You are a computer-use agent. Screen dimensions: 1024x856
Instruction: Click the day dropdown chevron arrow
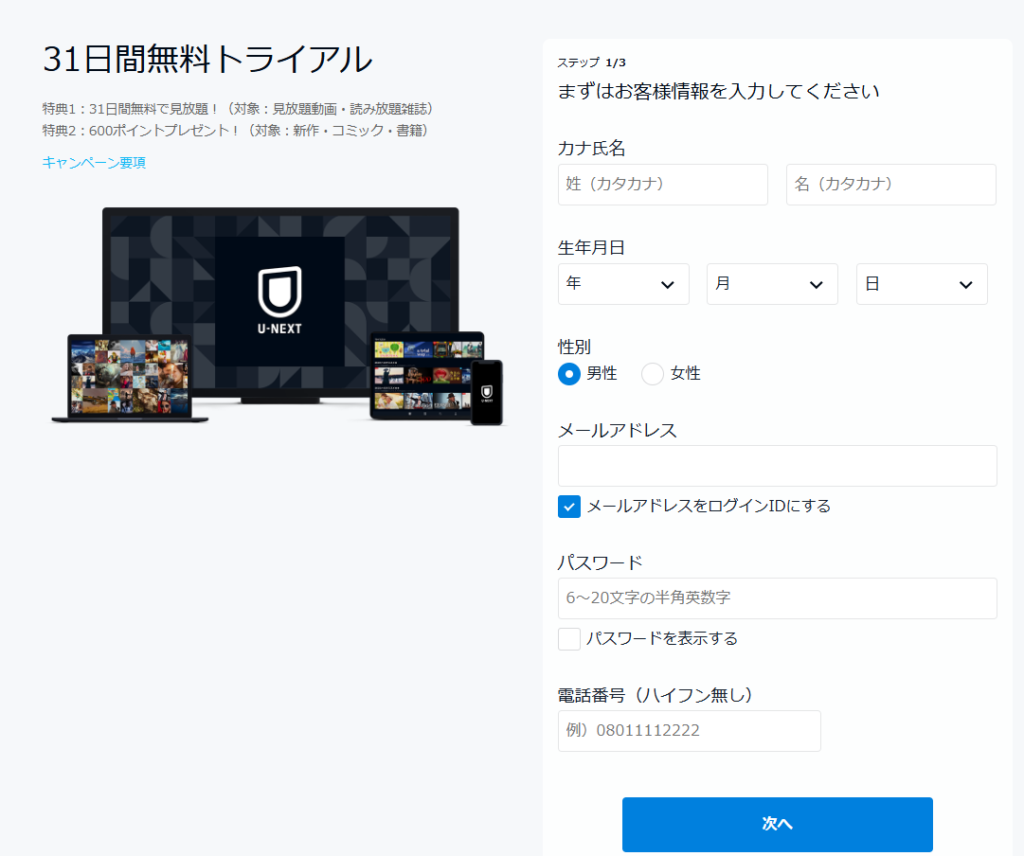click(966, 285)
